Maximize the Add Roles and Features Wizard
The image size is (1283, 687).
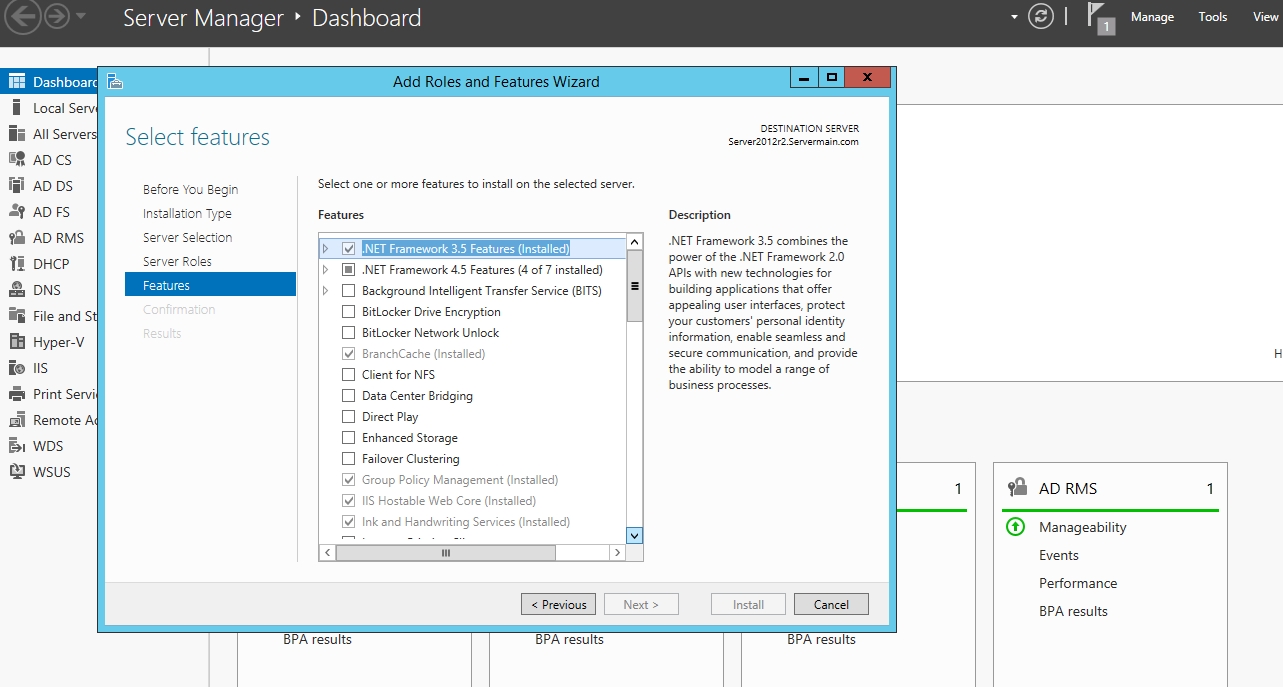click(x=831, y=77)
